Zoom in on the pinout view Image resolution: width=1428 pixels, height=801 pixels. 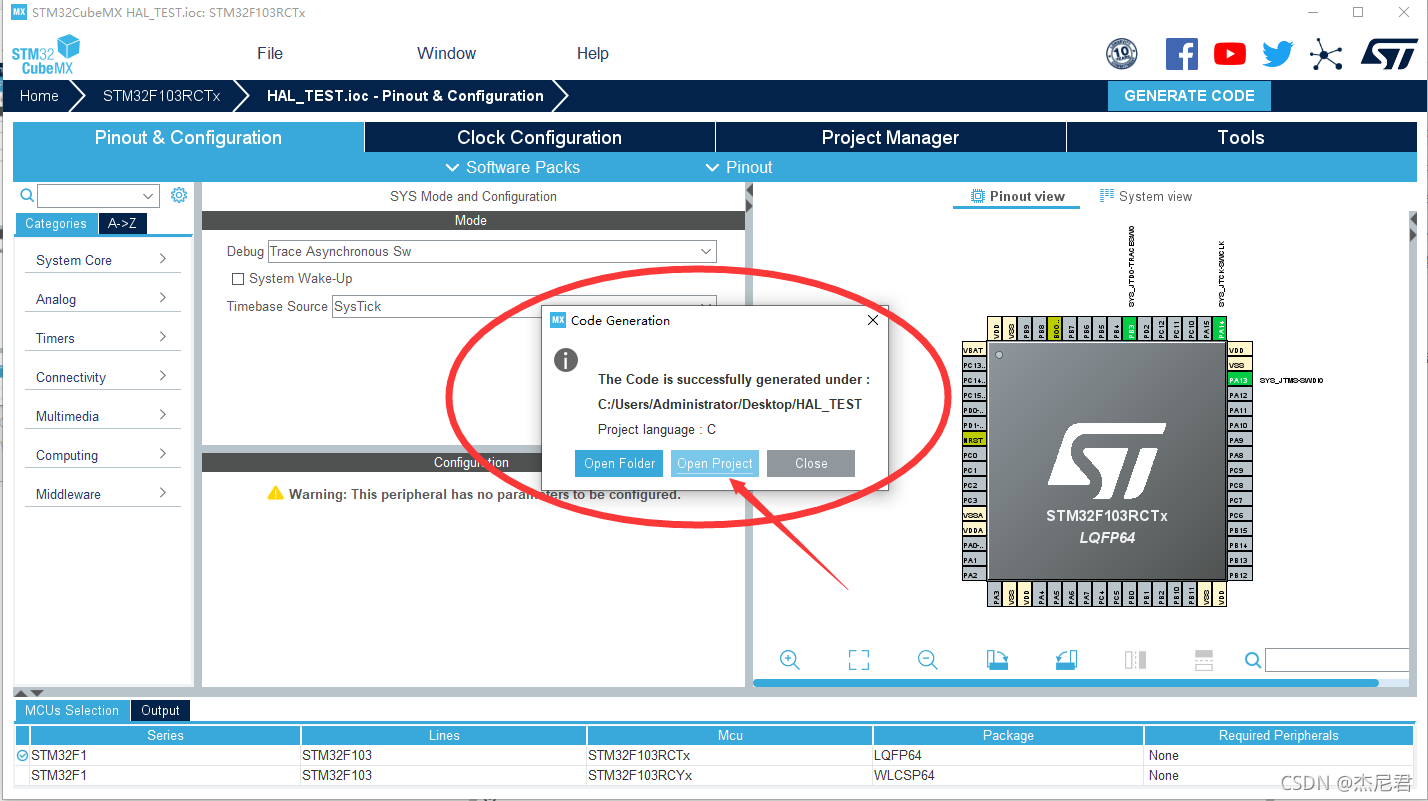[790, 660]
